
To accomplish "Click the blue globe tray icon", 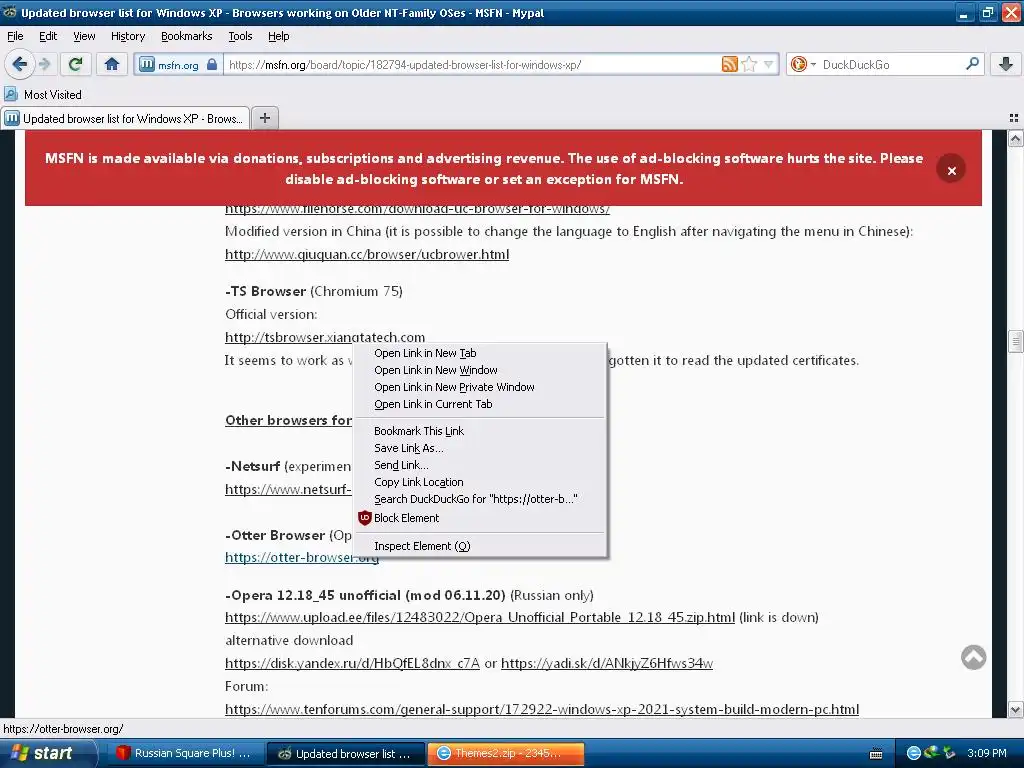I will point(914,753).
